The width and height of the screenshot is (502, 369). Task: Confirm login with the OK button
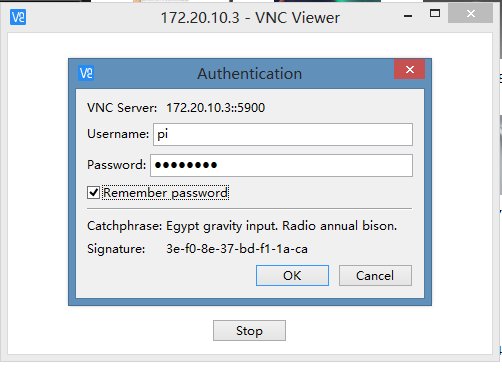(292, 276)
